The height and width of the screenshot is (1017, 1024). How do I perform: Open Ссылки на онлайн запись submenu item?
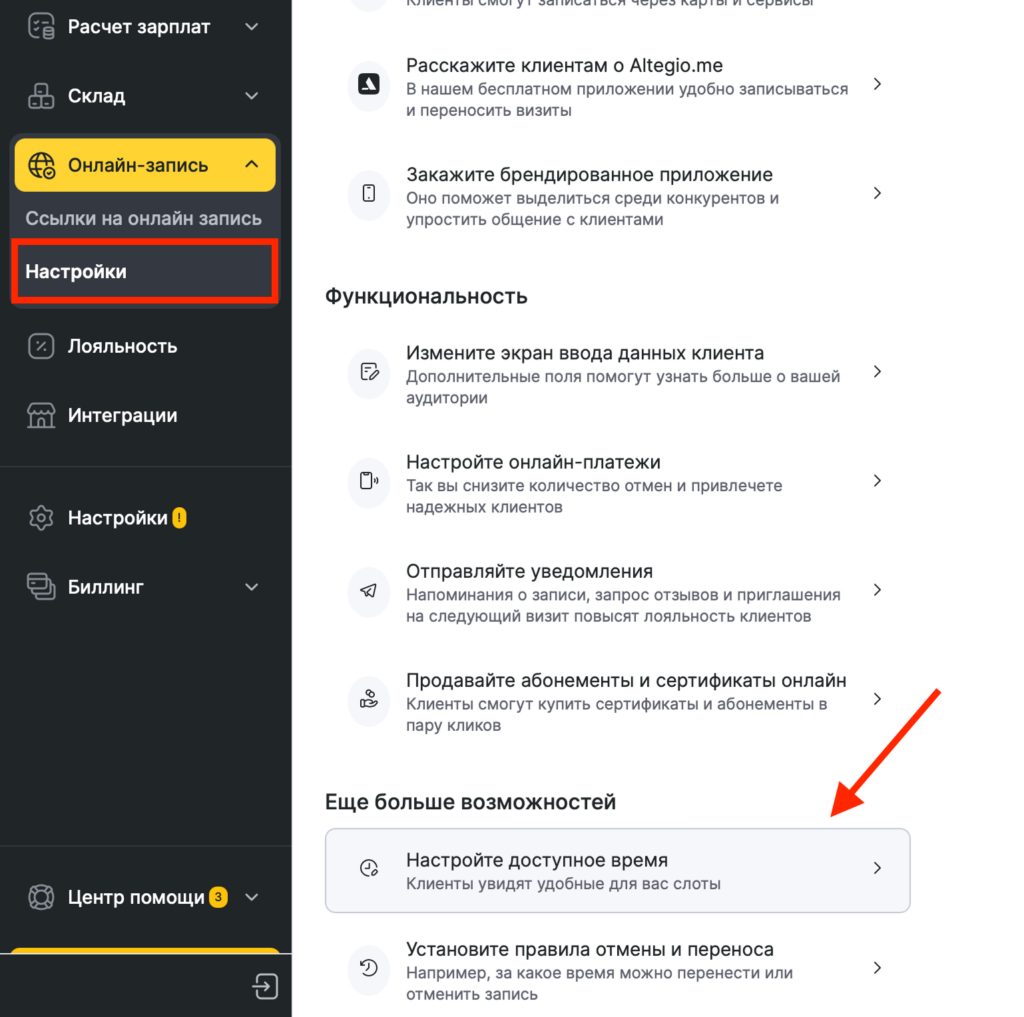click(x=144, y=219)
